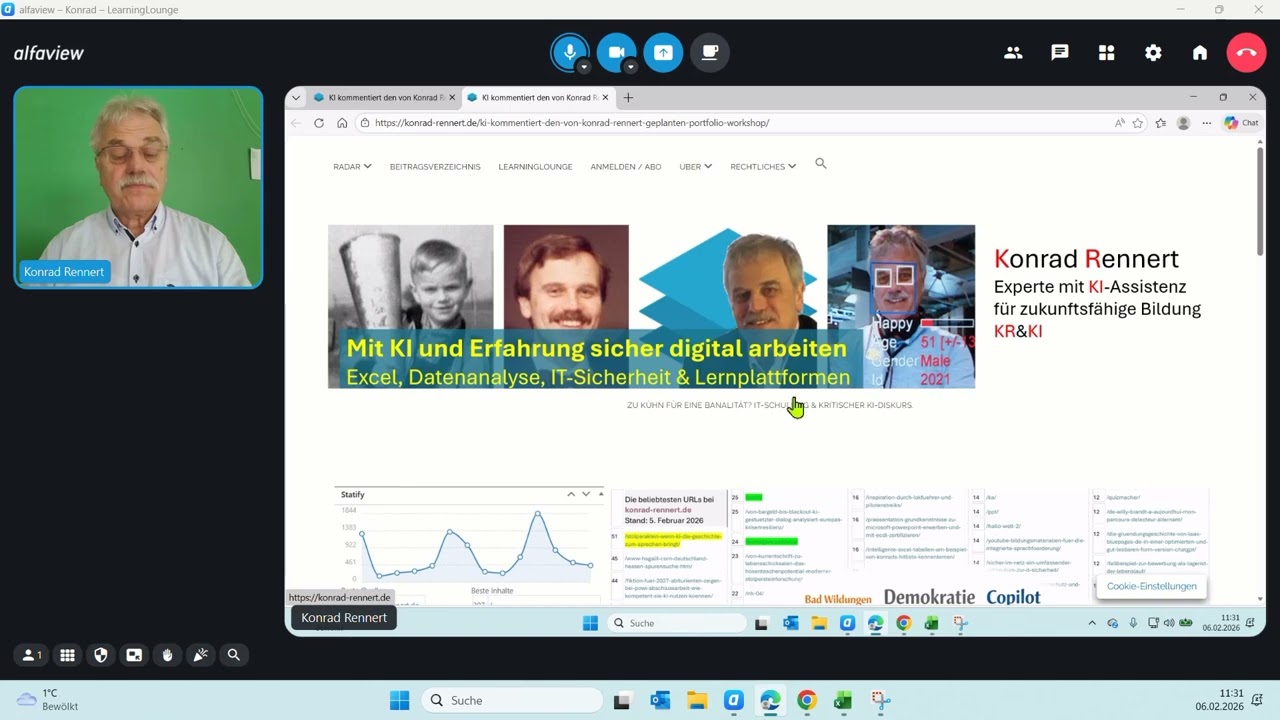1280x720 pixels.
Task: Open the browser profile avatar
Action: tap(1184, 123)
